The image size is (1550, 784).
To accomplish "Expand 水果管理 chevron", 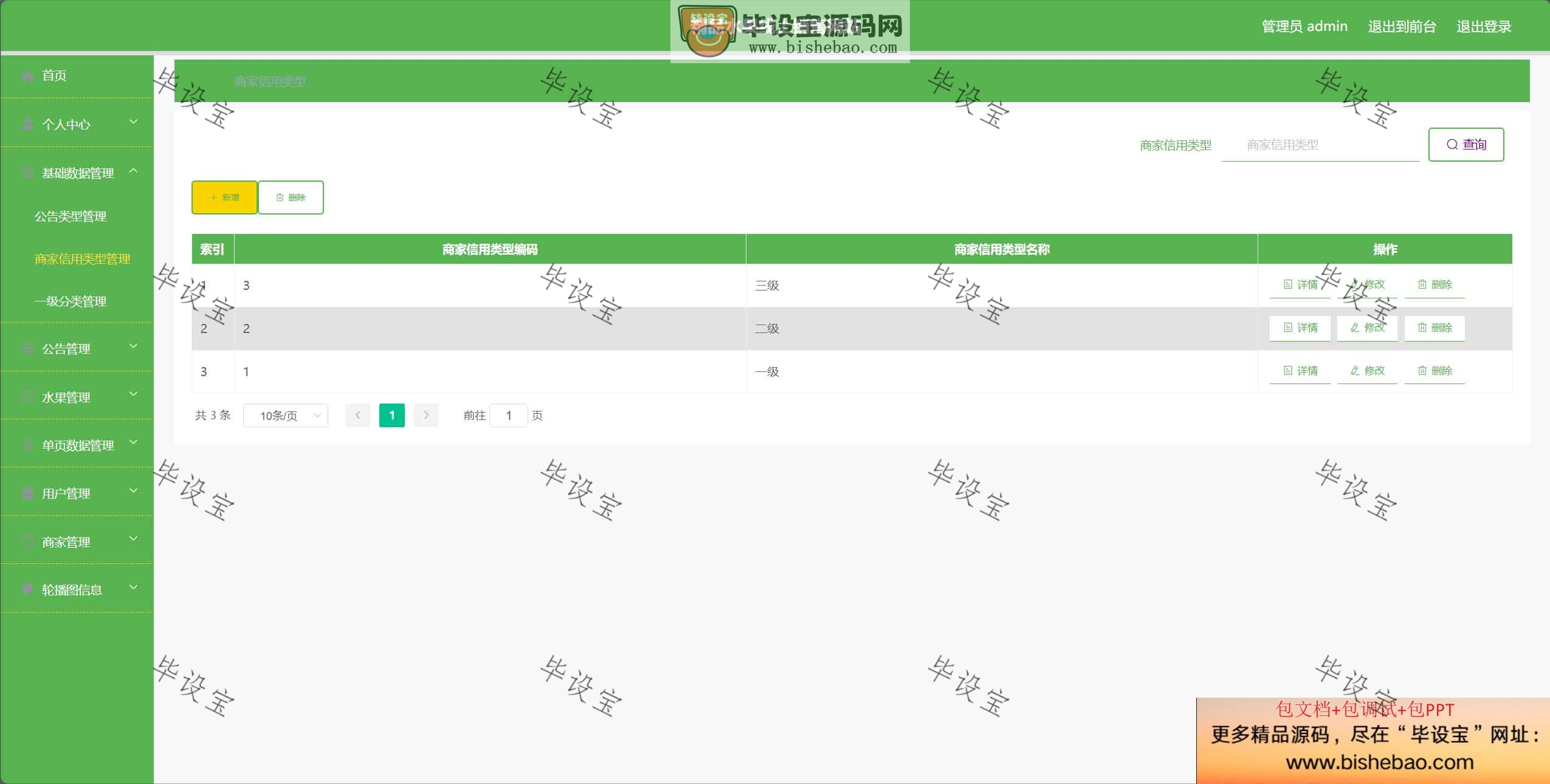I will pos(134,395).
